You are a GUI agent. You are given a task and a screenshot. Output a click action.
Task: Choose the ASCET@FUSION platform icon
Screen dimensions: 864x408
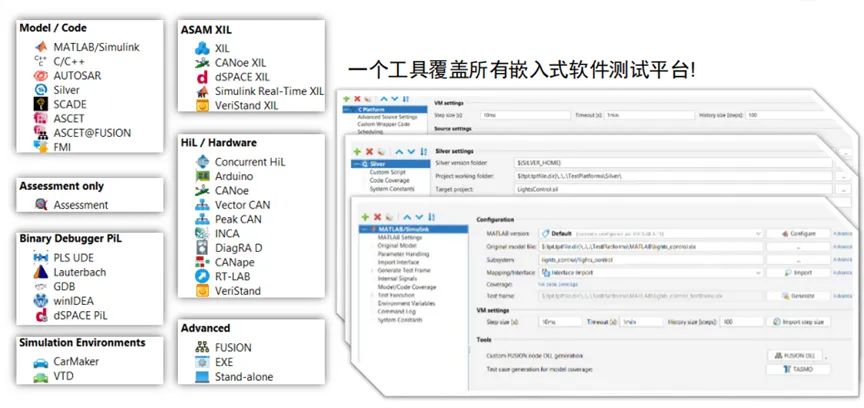tap(41, 133)
